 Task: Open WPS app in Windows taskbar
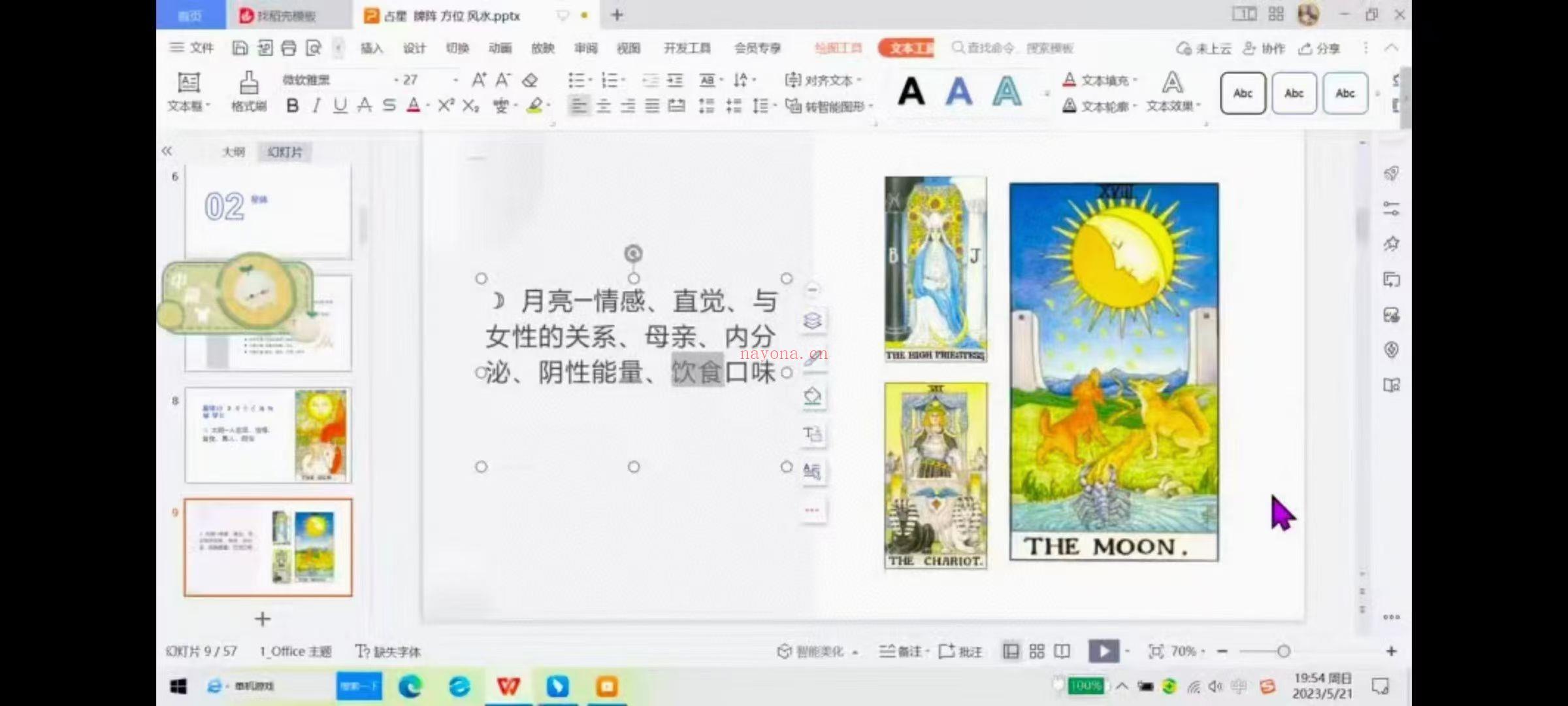tap(508, 686)
